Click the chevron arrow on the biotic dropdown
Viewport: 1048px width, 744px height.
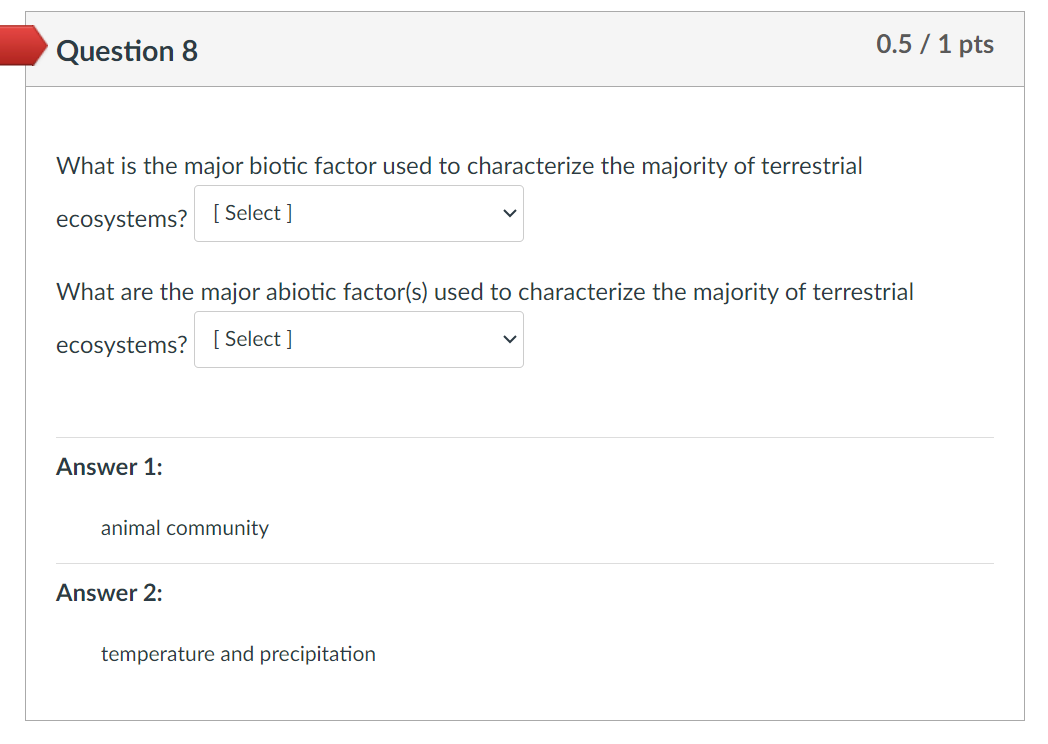point(510,213)
